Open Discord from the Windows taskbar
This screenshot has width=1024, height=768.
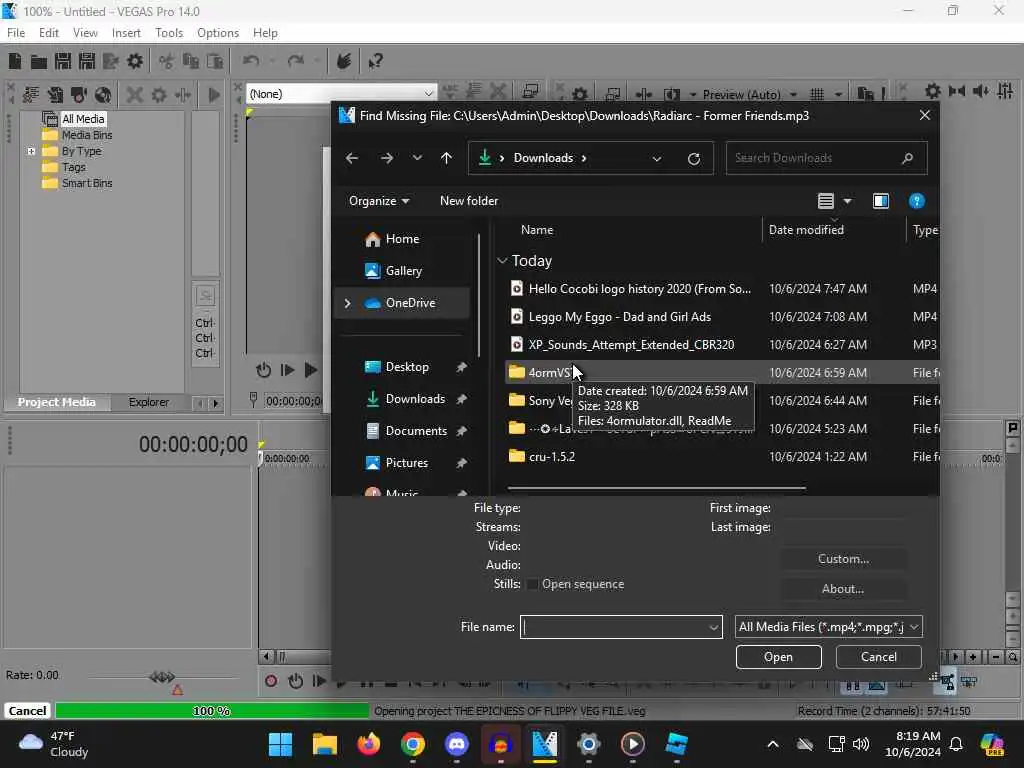pos(456,744)
